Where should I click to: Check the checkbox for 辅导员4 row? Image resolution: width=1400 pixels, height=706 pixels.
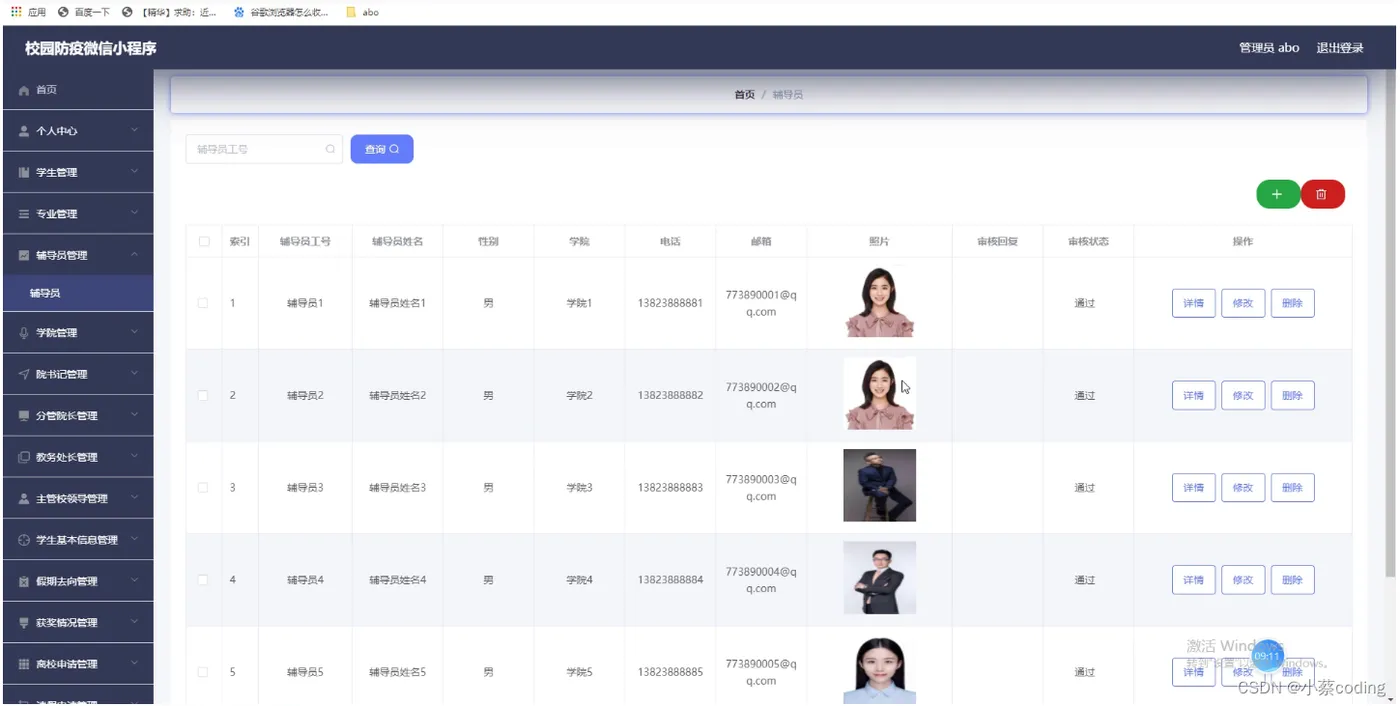point(203,580)
